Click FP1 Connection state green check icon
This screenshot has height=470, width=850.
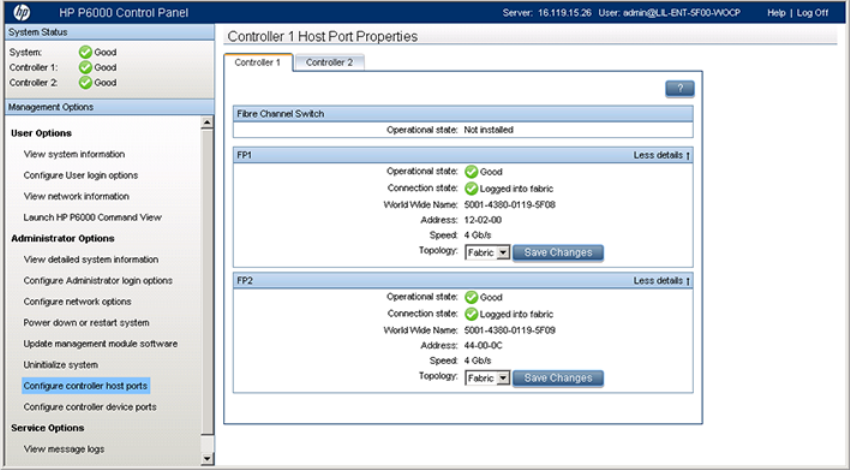coord(471,189)
